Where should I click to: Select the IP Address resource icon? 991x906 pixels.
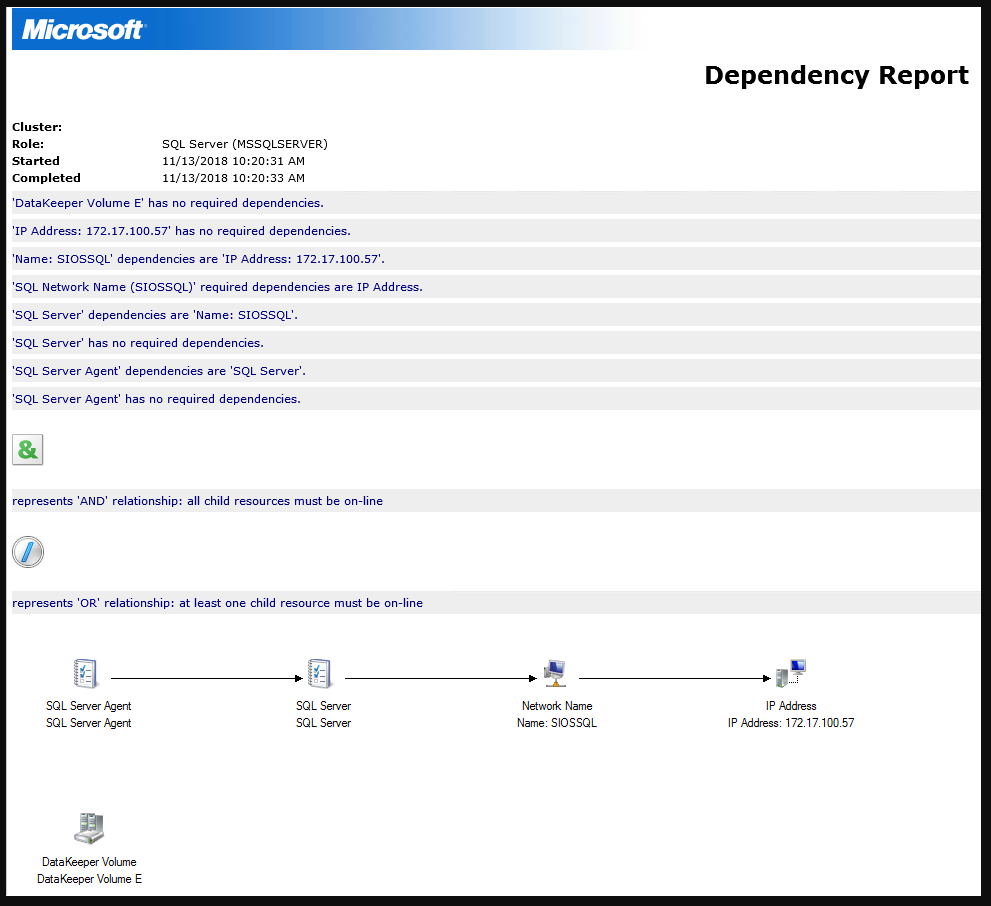point(791,673)
